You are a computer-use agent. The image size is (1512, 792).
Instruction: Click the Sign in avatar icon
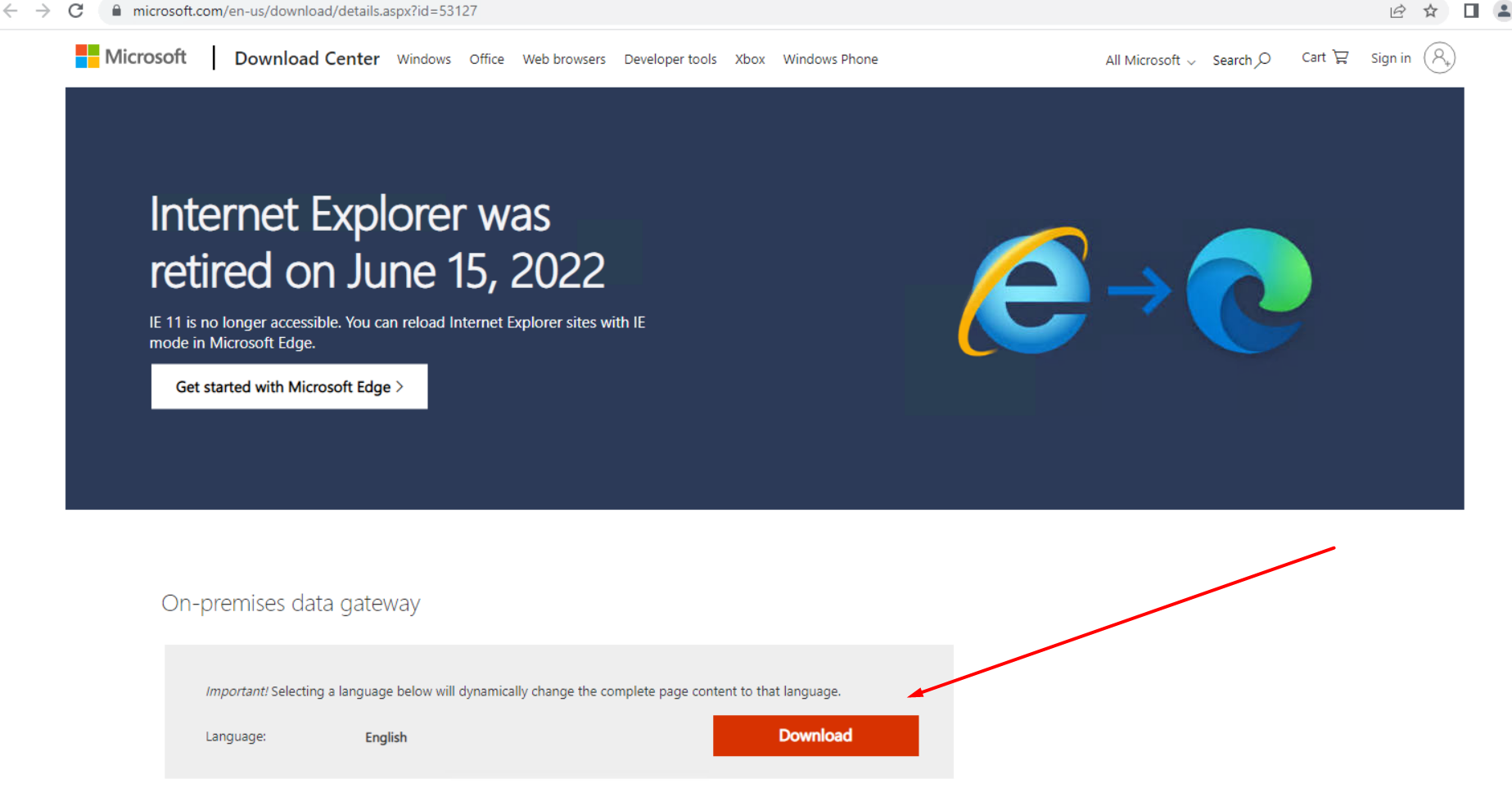click(1439, 58)
